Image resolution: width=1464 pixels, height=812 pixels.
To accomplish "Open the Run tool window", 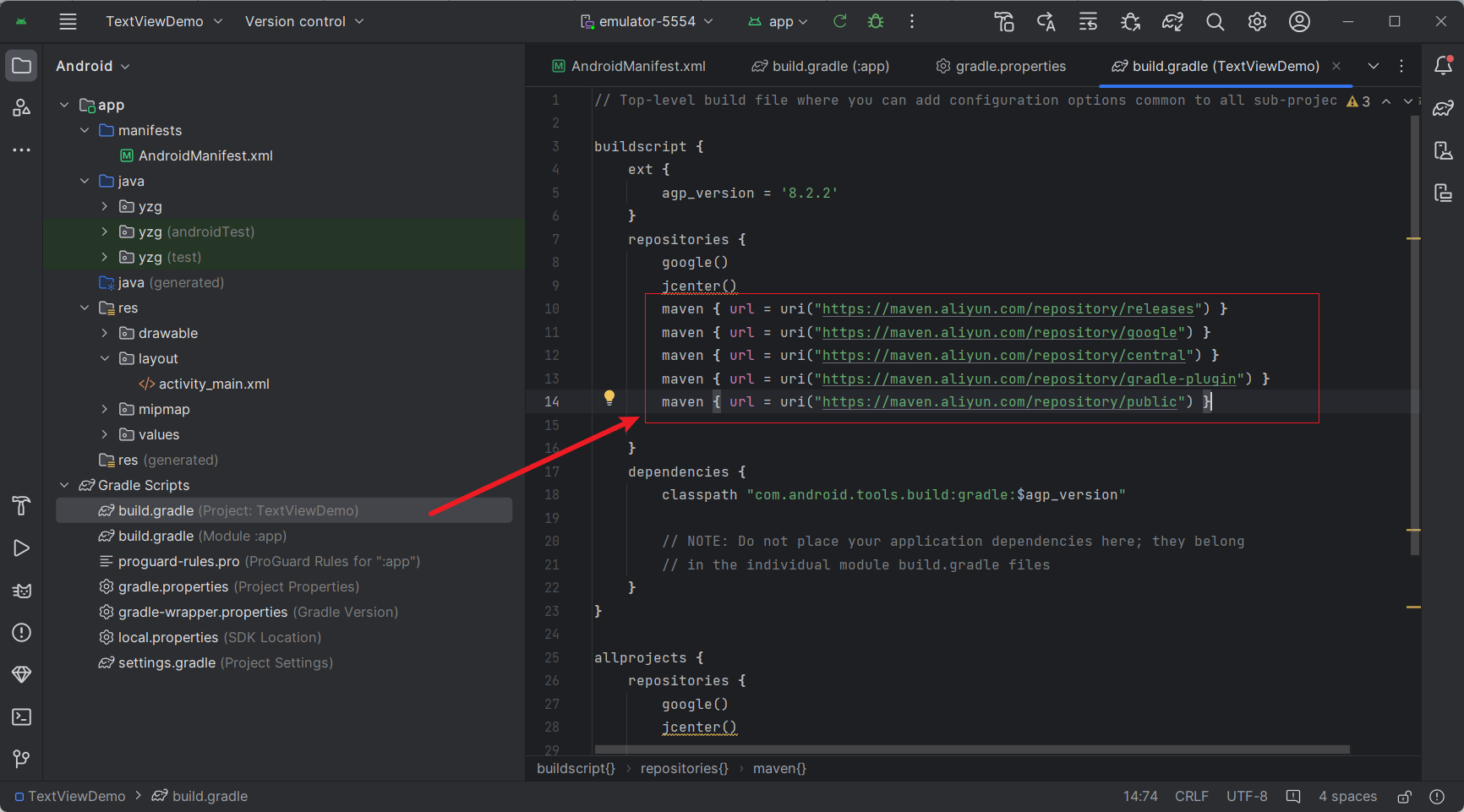I will 22,548.
